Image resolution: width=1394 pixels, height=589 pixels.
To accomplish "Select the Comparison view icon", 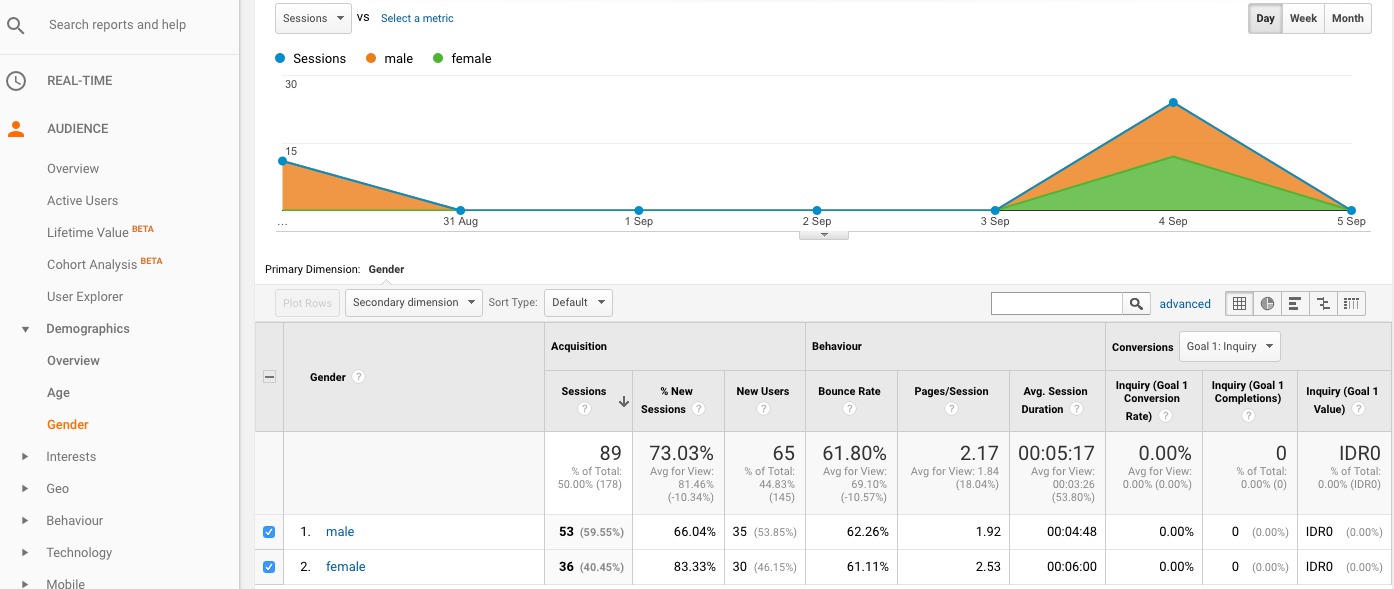I will click(x=1323, y=304).
